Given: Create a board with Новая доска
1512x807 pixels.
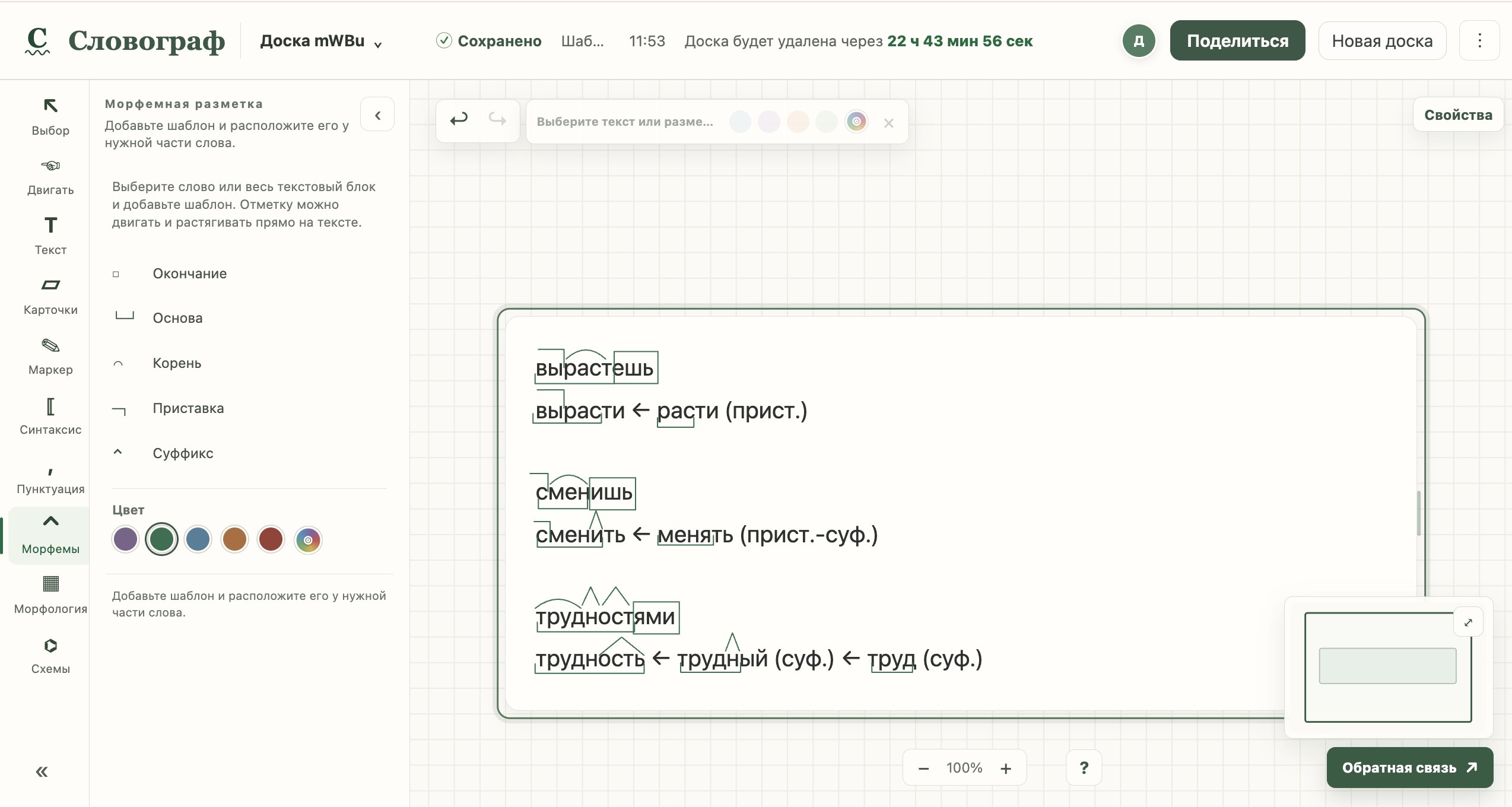Looking at the screenshot, I should (1382, 41).
